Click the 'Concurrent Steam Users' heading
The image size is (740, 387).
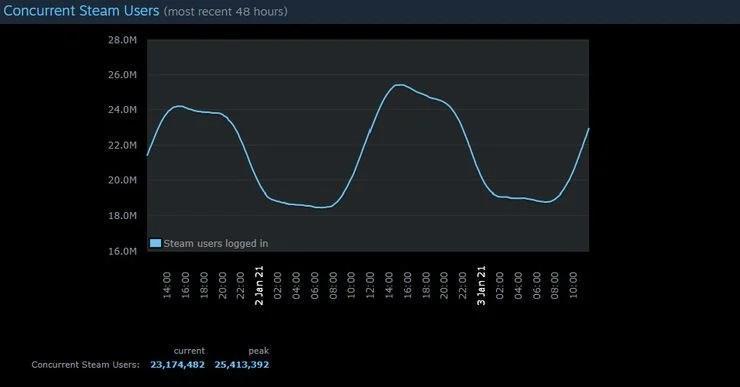point(81,11)
